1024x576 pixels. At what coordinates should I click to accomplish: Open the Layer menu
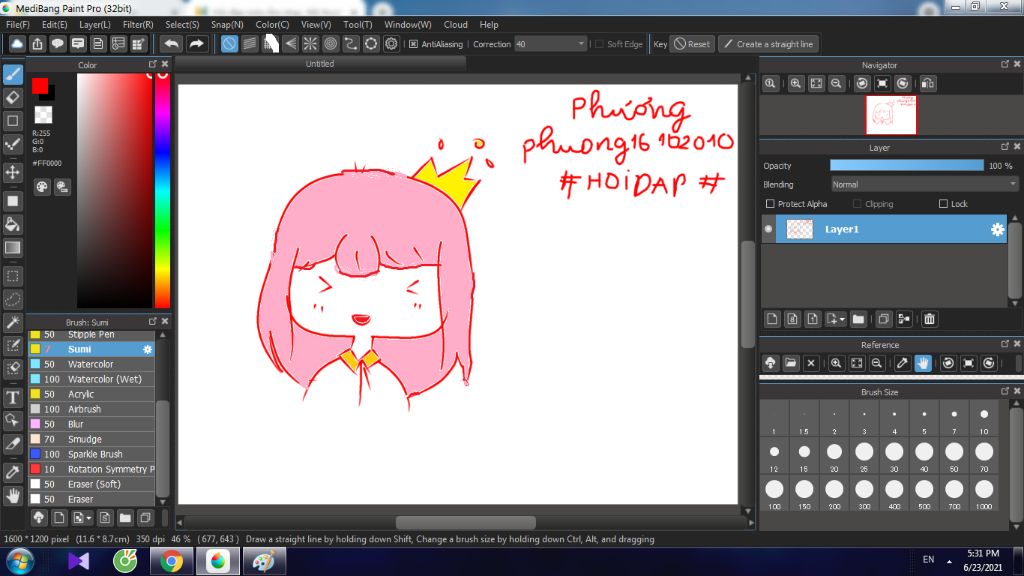(x=95, y=24)
